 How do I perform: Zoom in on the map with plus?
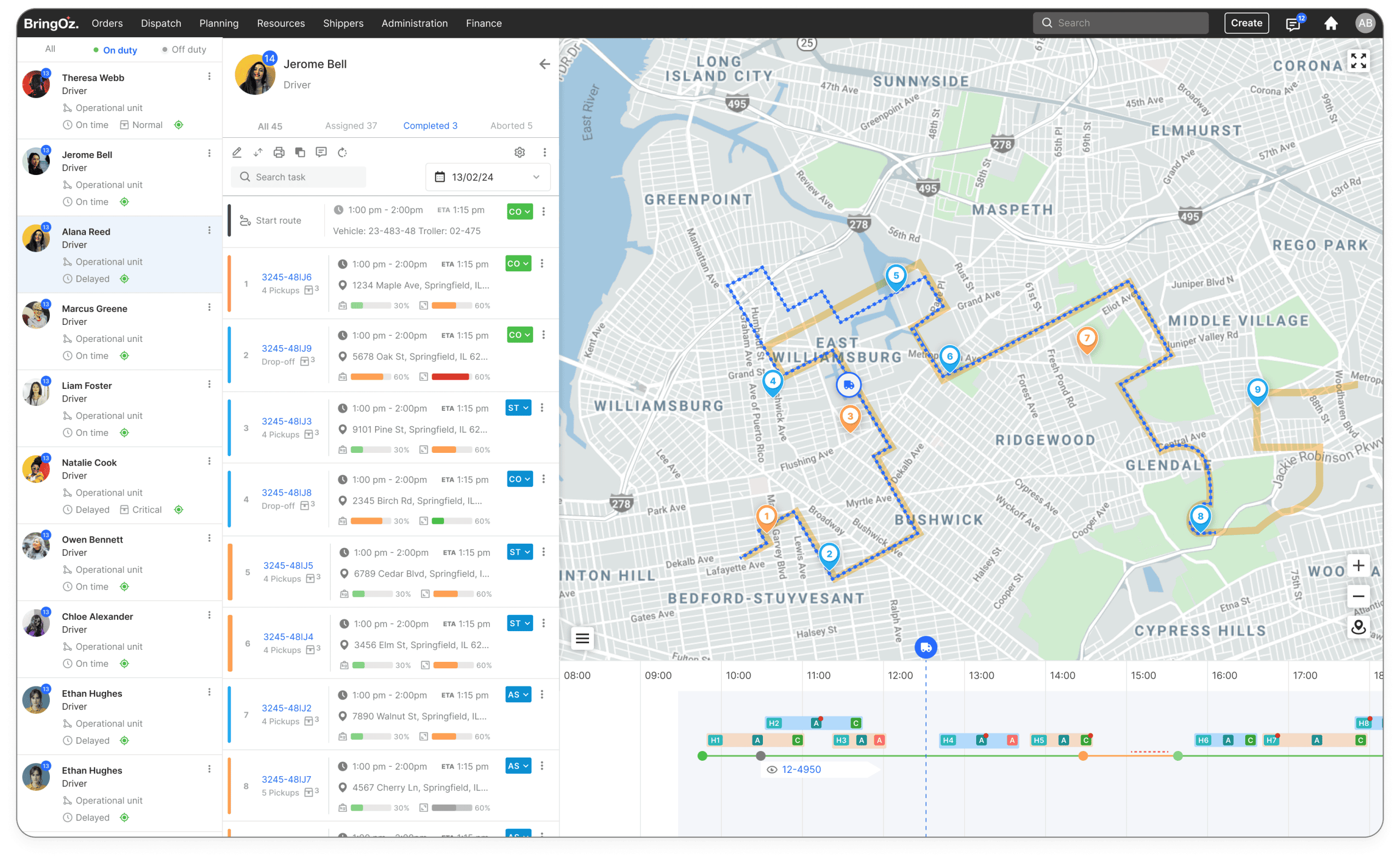pyautogui.click(x=1358, y=565)
